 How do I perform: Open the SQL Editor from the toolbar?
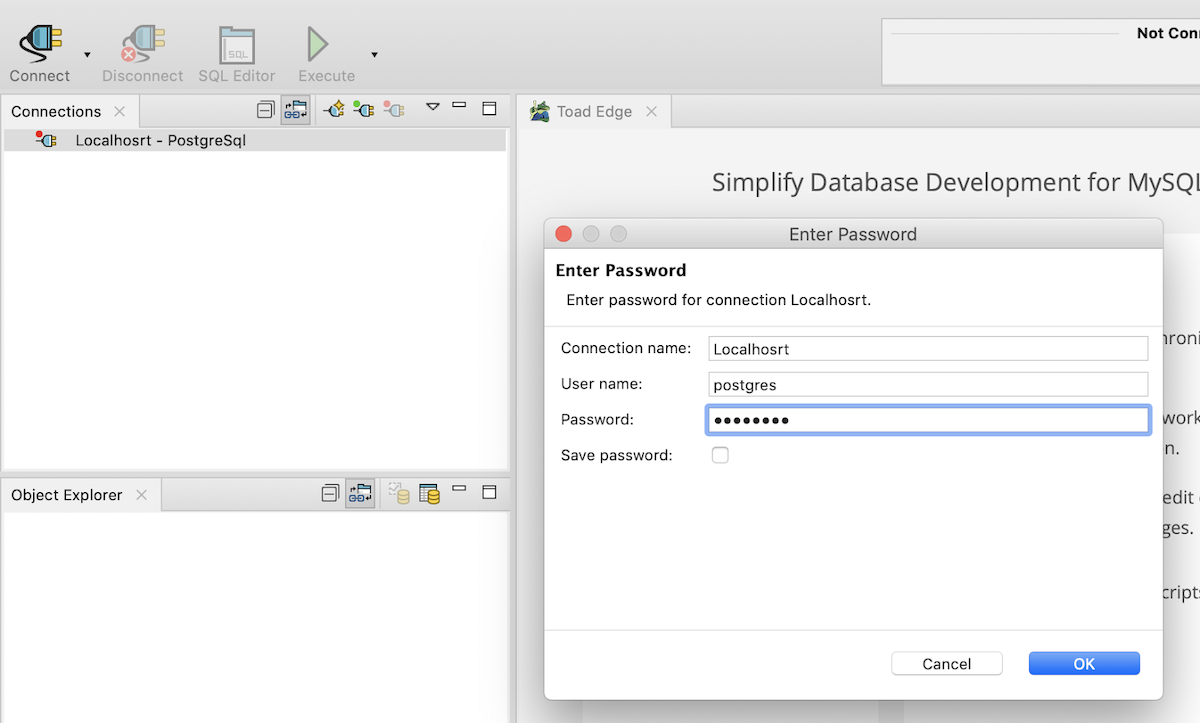coord(237,45)
